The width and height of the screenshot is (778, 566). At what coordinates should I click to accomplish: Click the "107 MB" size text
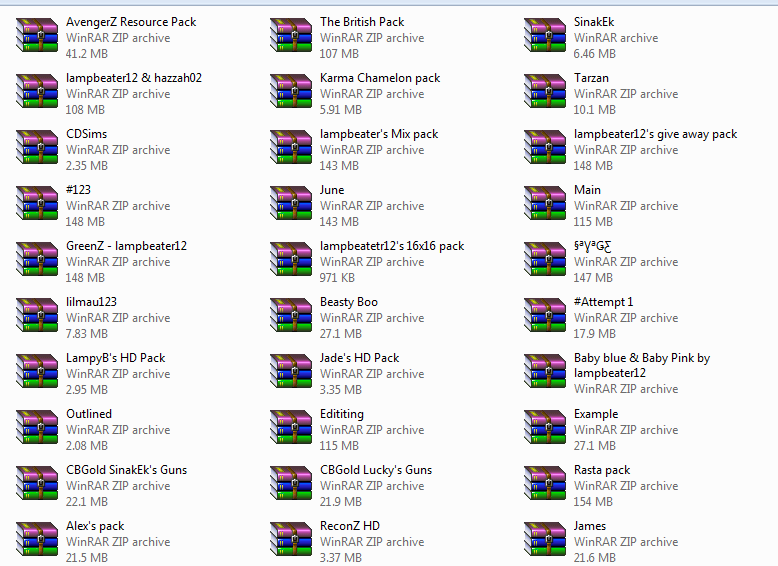(x=339, y=54)
